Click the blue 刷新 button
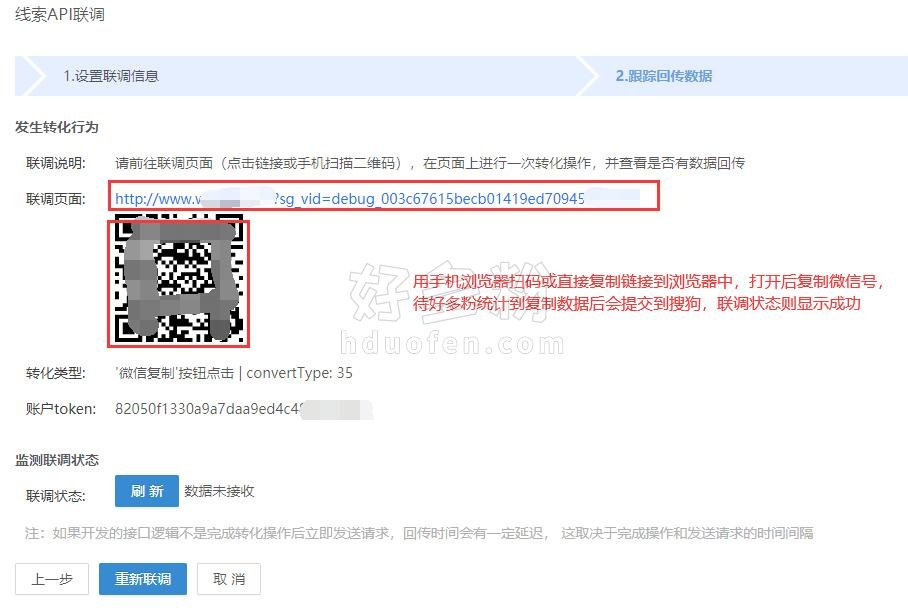Image resolution: width=908 pixels, height=615 pixels. point(147,491)
